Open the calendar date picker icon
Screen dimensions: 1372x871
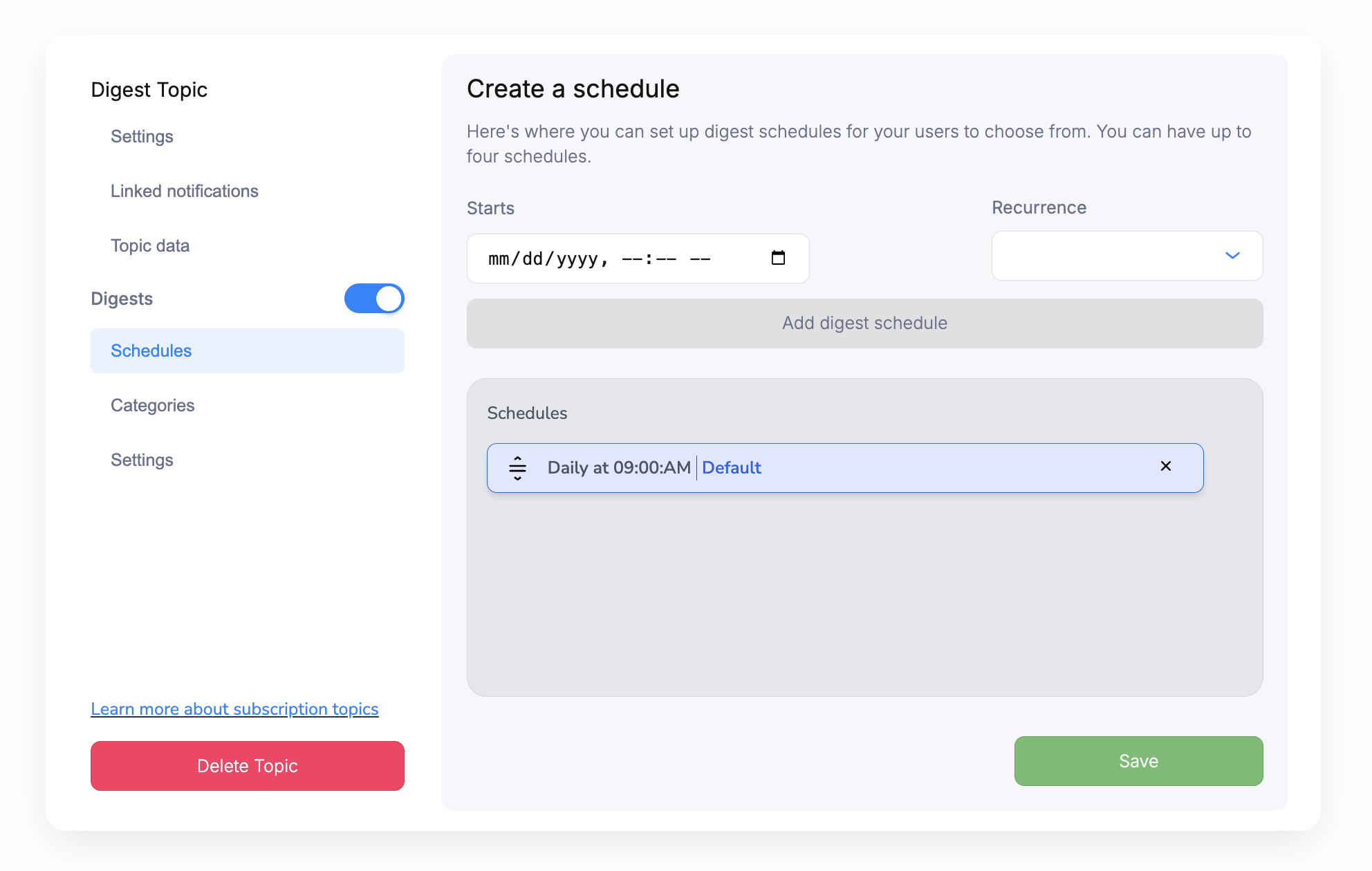(778, 259)
